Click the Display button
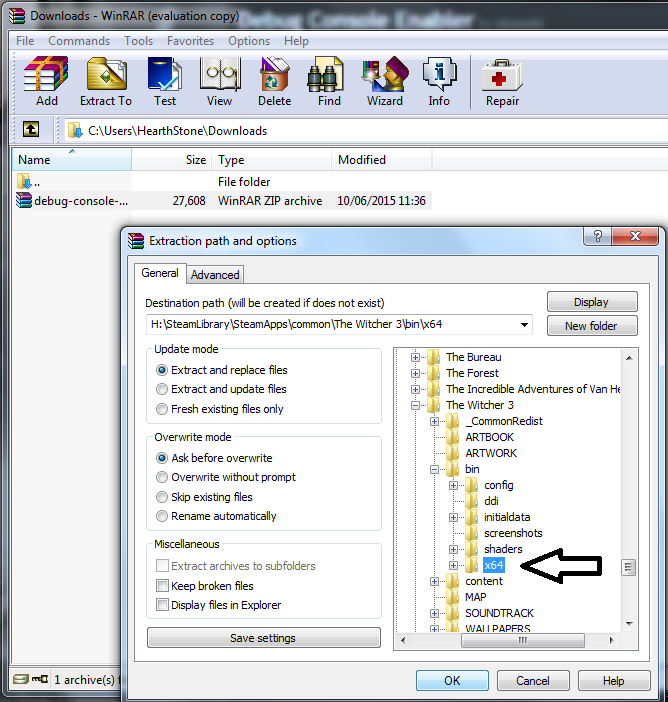Screen dimensions: 668x702 (x=592, y=302)
